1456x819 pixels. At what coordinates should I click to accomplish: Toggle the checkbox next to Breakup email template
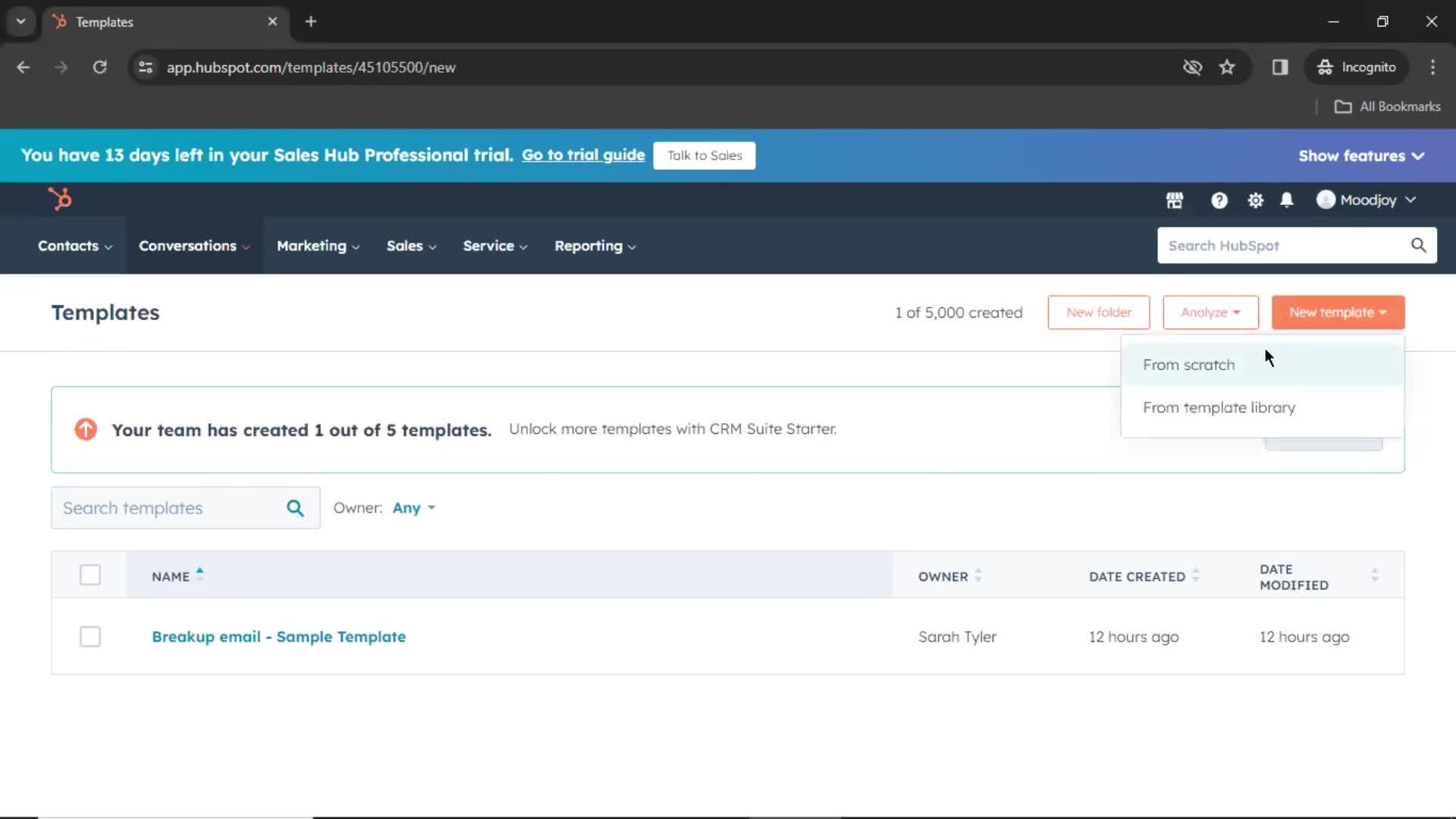point(90,636)
